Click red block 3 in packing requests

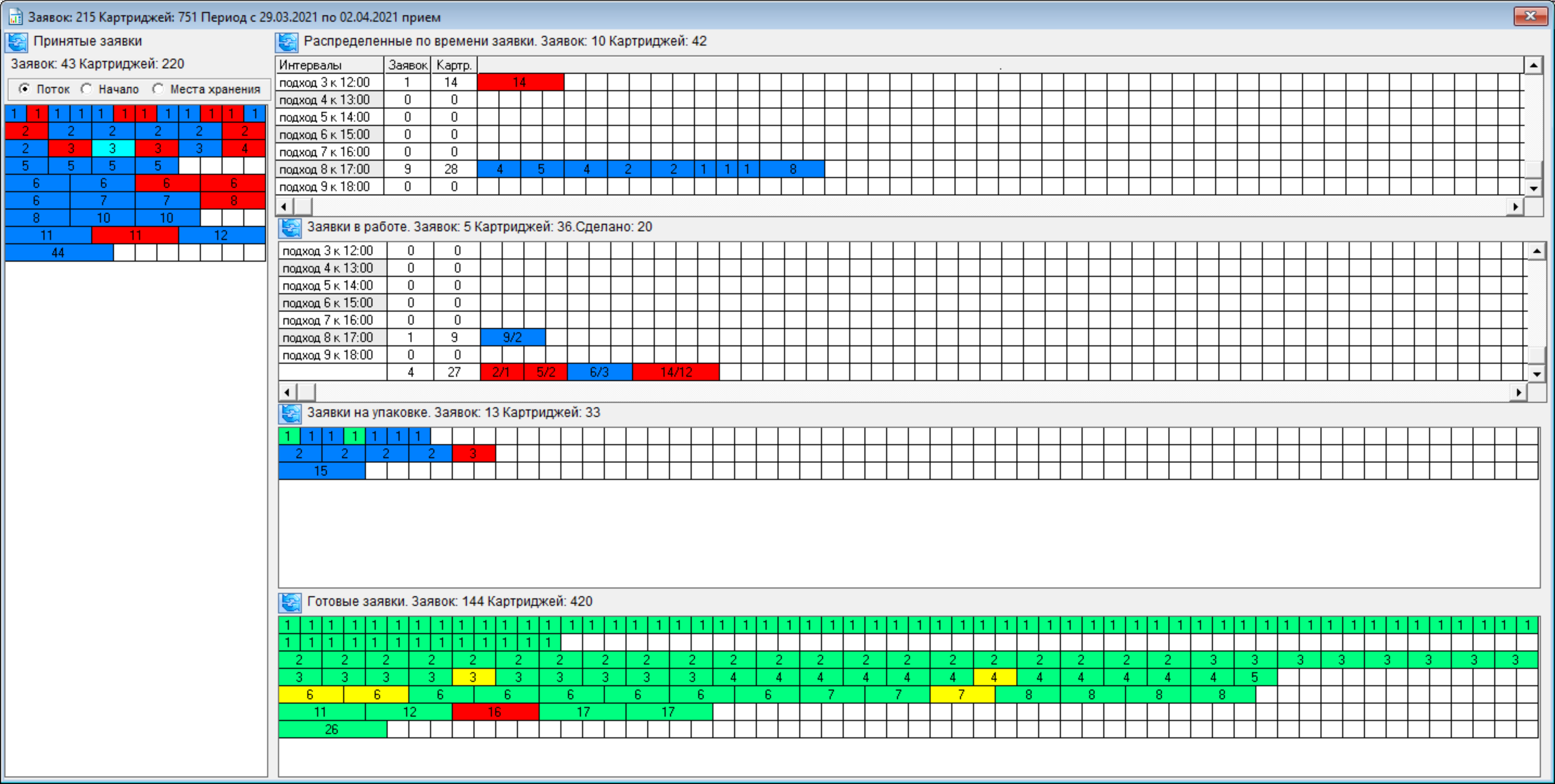coord(473,454)
